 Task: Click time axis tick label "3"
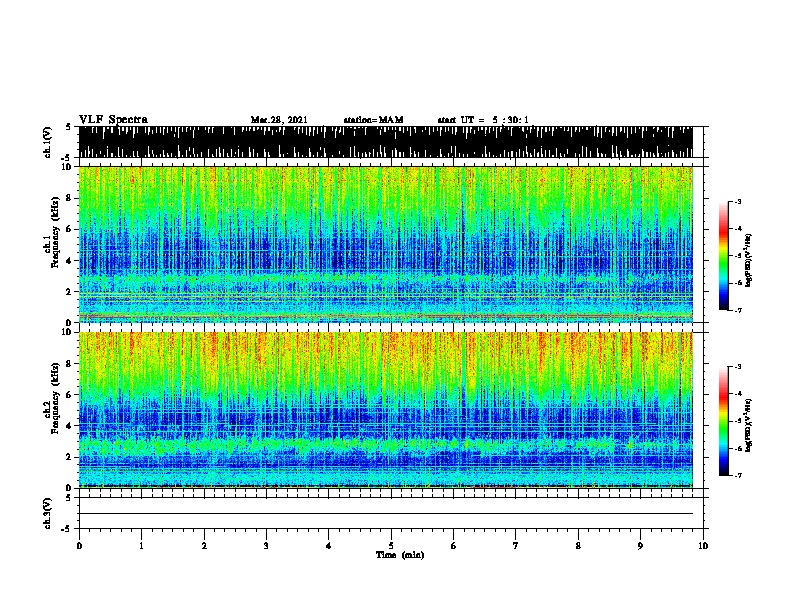(266, 546)
